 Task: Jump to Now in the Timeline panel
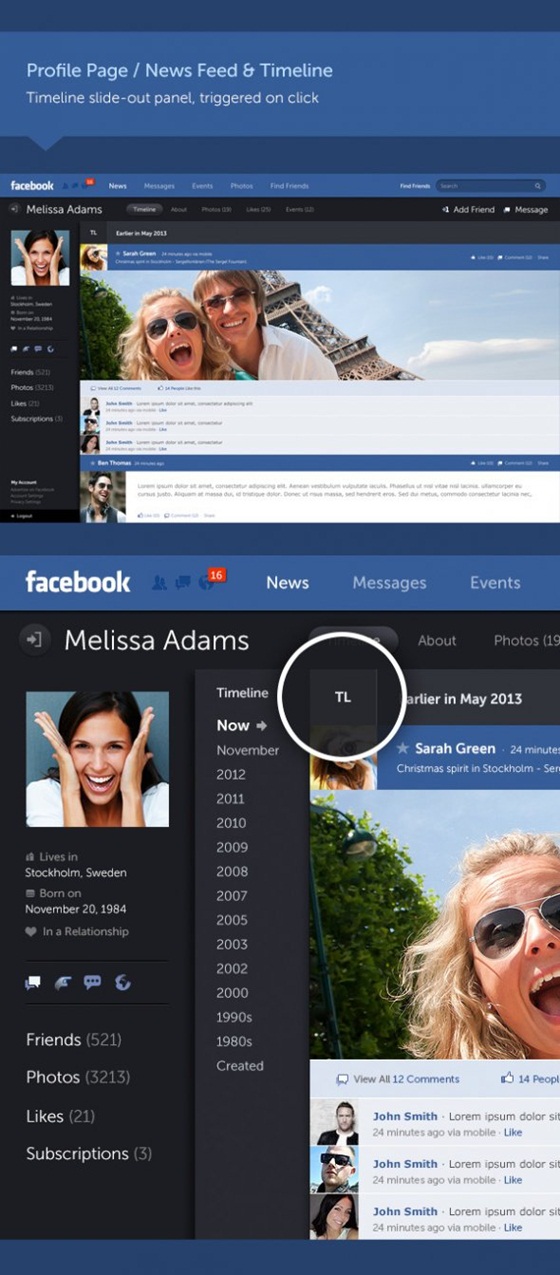point(233,725)
